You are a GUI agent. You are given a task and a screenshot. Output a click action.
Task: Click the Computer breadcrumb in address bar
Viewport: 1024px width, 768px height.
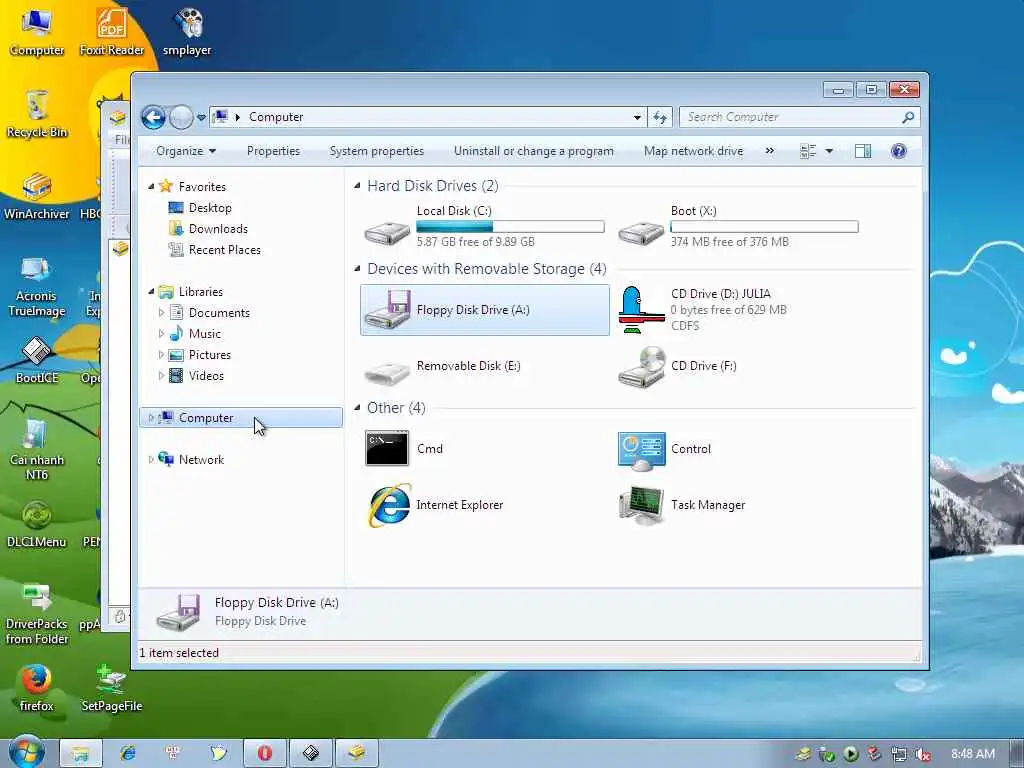(276, 118)
